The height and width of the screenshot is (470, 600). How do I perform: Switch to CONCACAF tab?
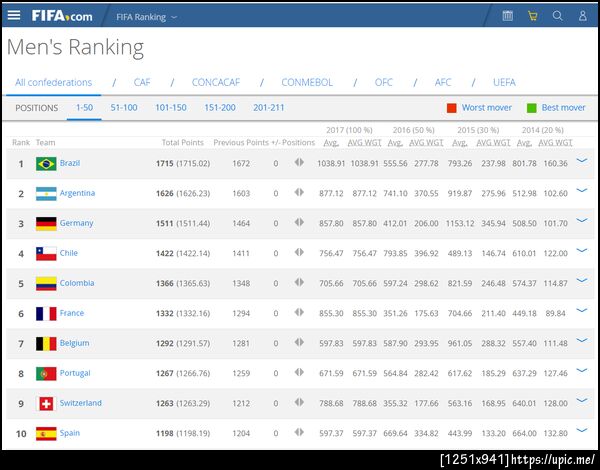[x=216, y=83]
